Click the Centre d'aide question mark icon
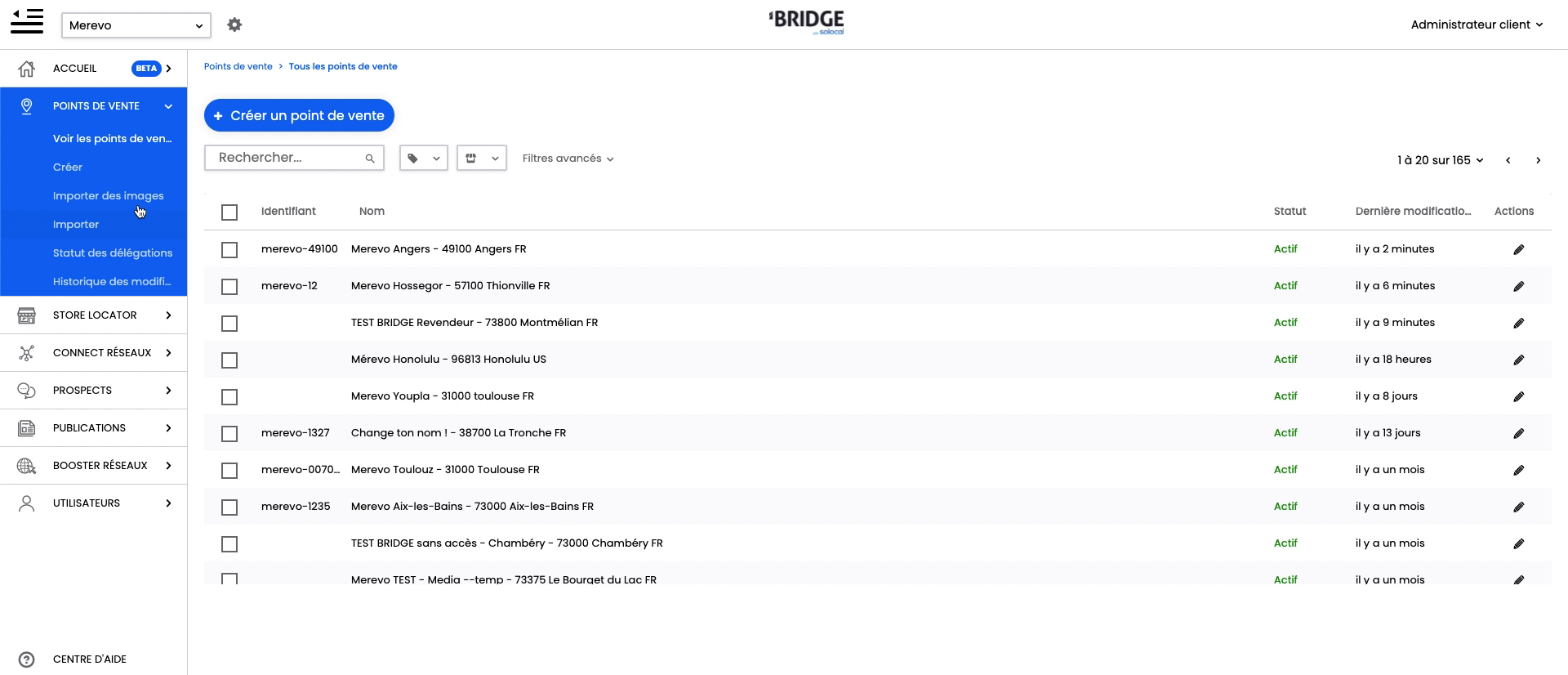Image resolution: width=1568 pixels, height=675 pixels. click(27, 659)
